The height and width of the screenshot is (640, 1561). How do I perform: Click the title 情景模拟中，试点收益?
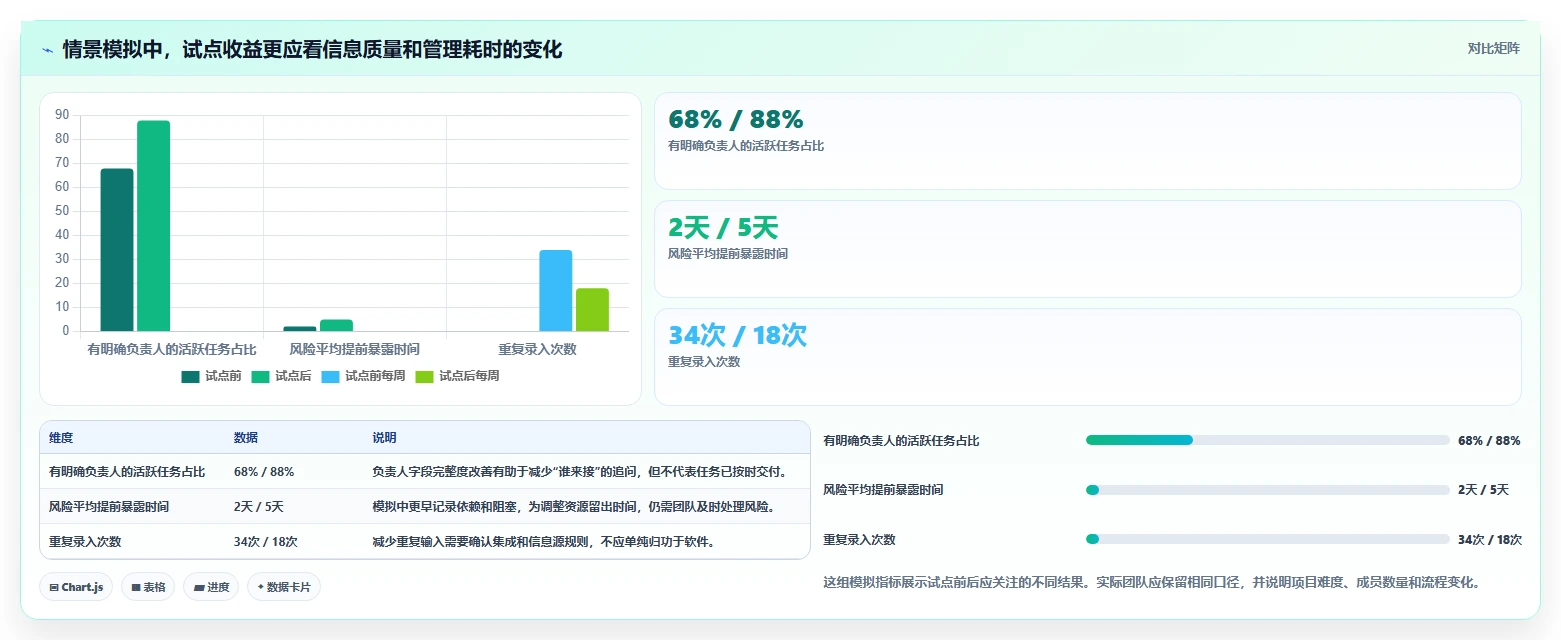[x=312, y=49]
